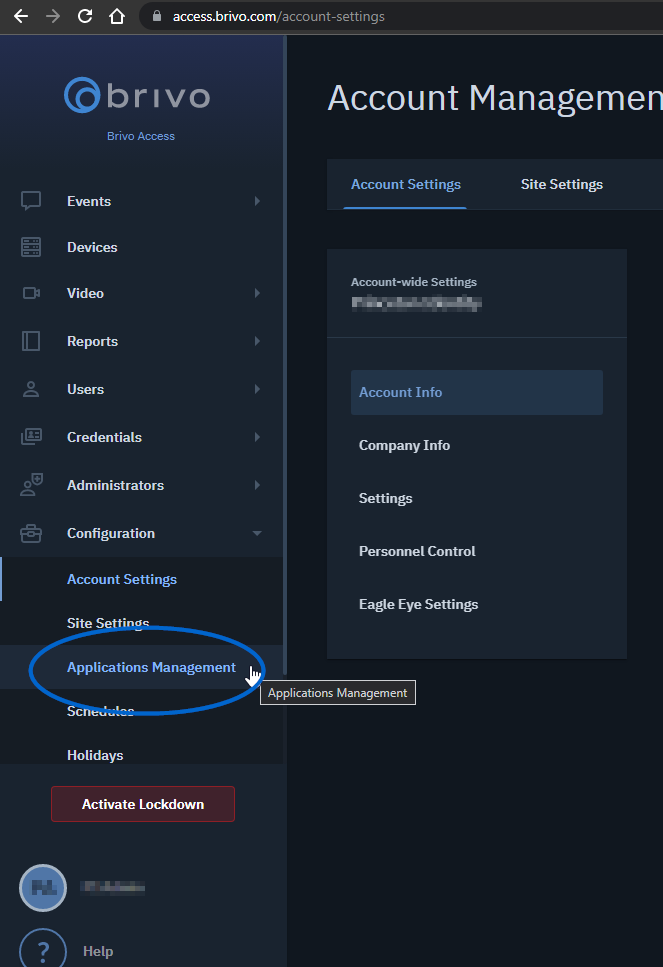
Task: Click the Administrators label in sidebar
Action: click(115, 485)
